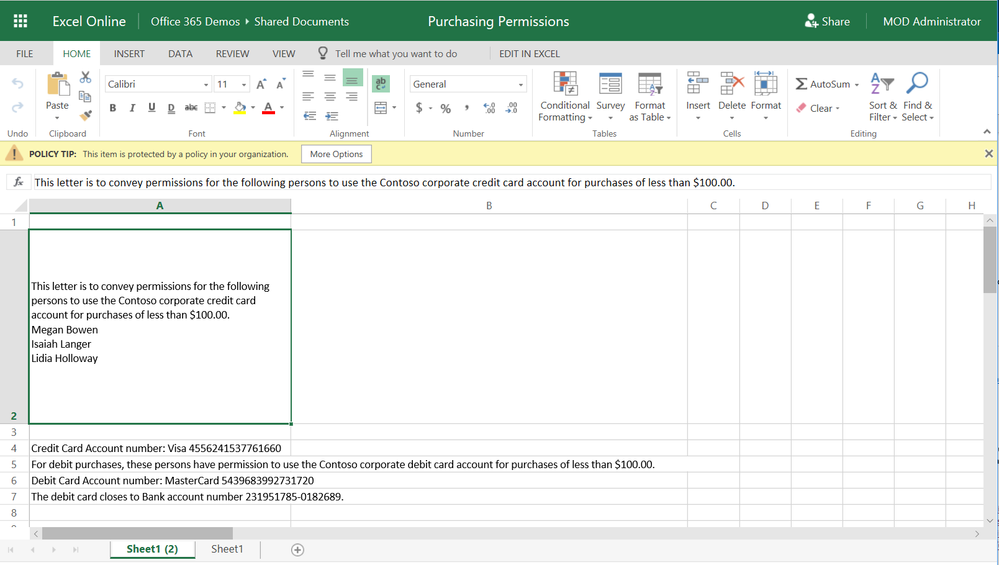
Task: Click the Tell me what you want field
Action: [396, 54]
